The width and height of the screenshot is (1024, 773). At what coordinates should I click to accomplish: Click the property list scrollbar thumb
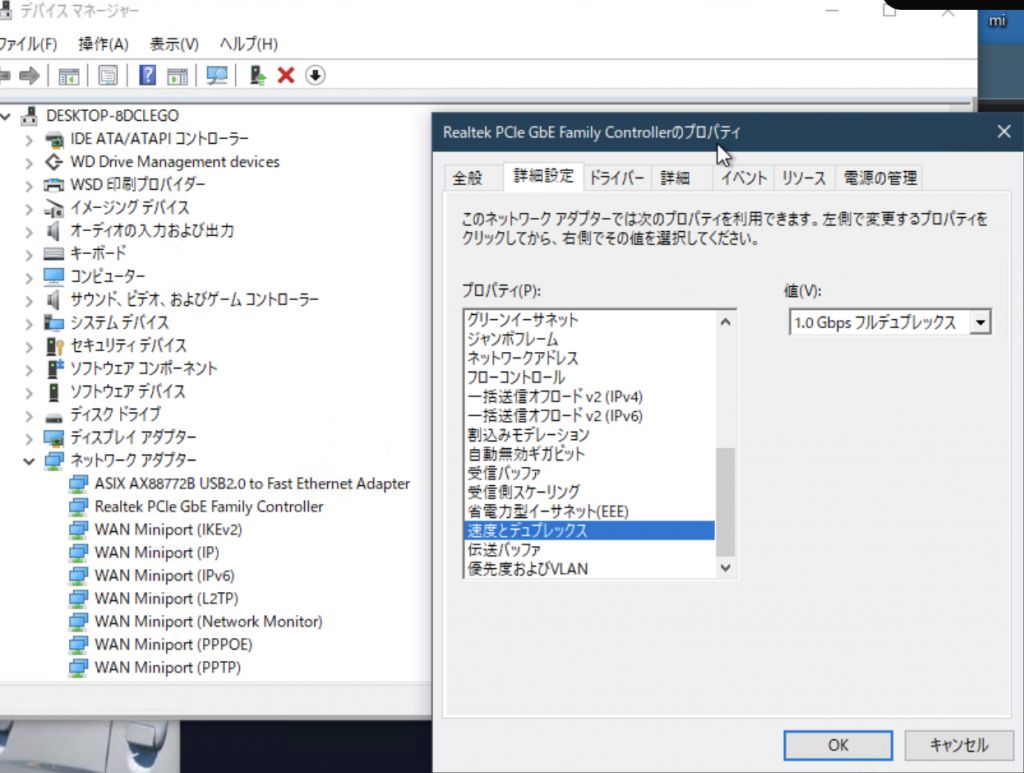tap(725, 501)
